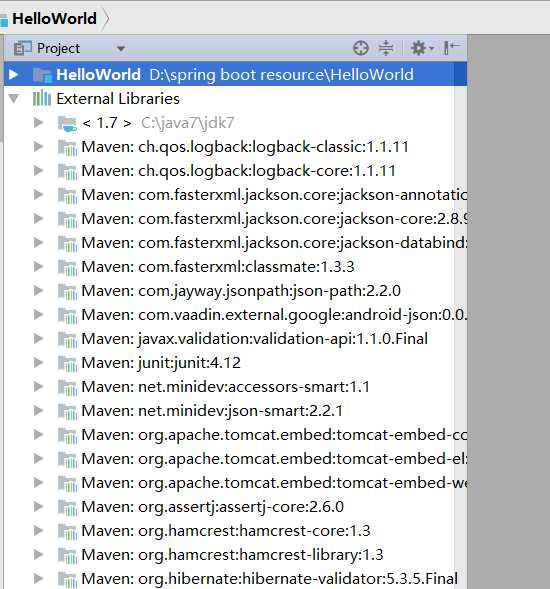Screen dimensions: 550x589
Task: Click the jackson-databind library icon
Action: pos(67,244)
